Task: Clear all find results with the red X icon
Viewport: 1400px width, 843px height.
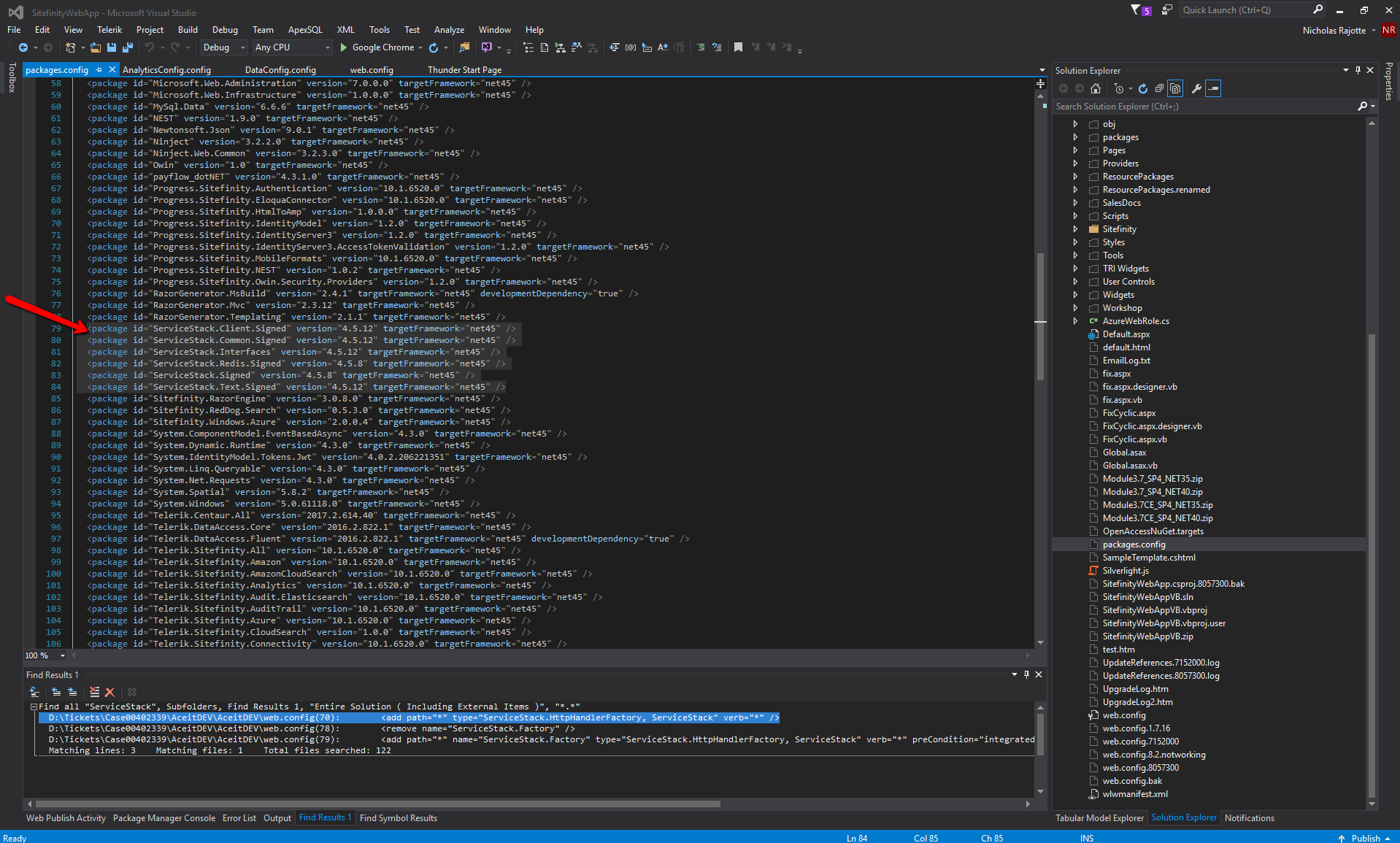Action: tap(109, 692)
